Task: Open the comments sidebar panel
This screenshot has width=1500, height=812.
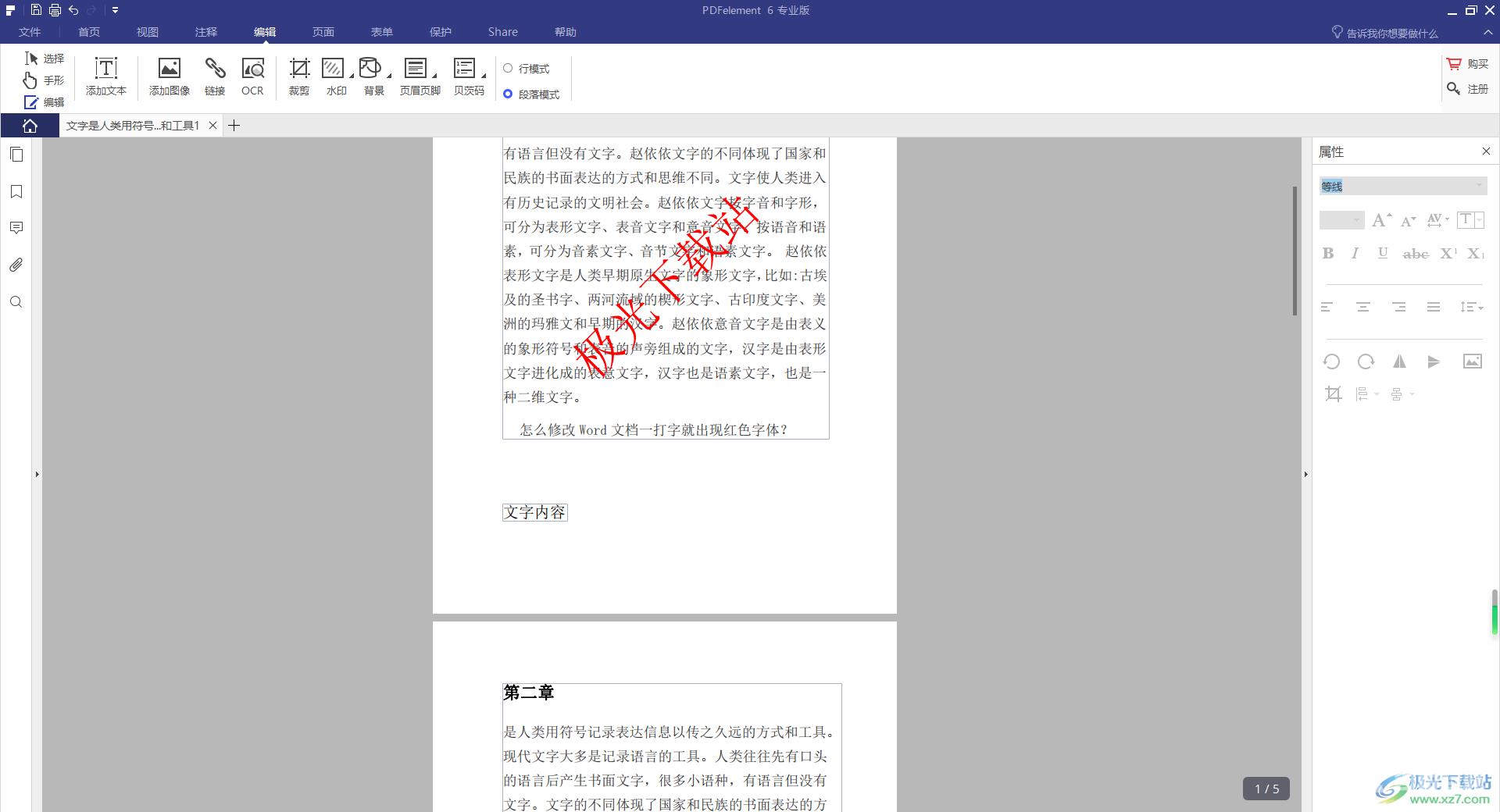Action: click(16, 228)
